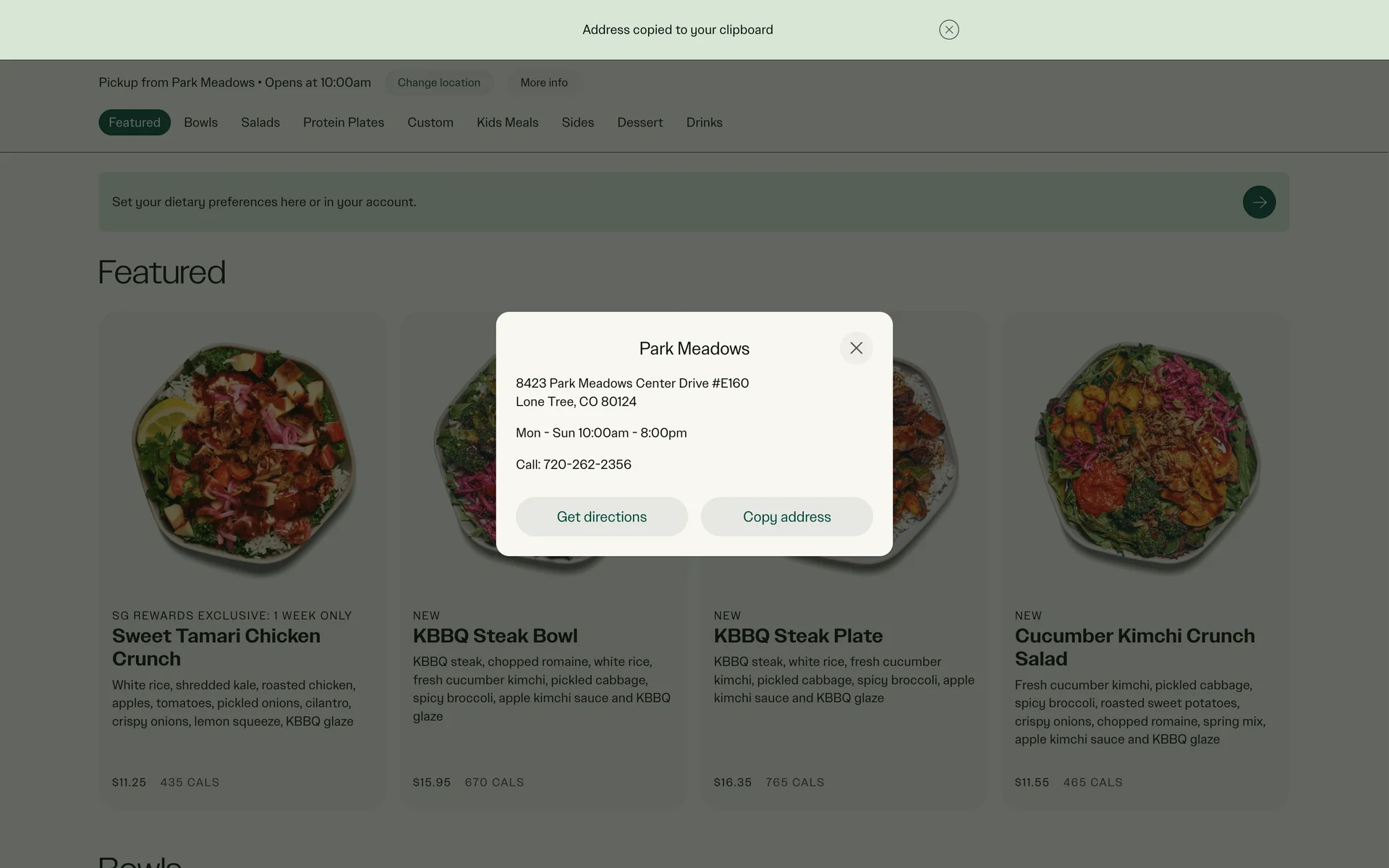Click Change location button

pos(438,82)
